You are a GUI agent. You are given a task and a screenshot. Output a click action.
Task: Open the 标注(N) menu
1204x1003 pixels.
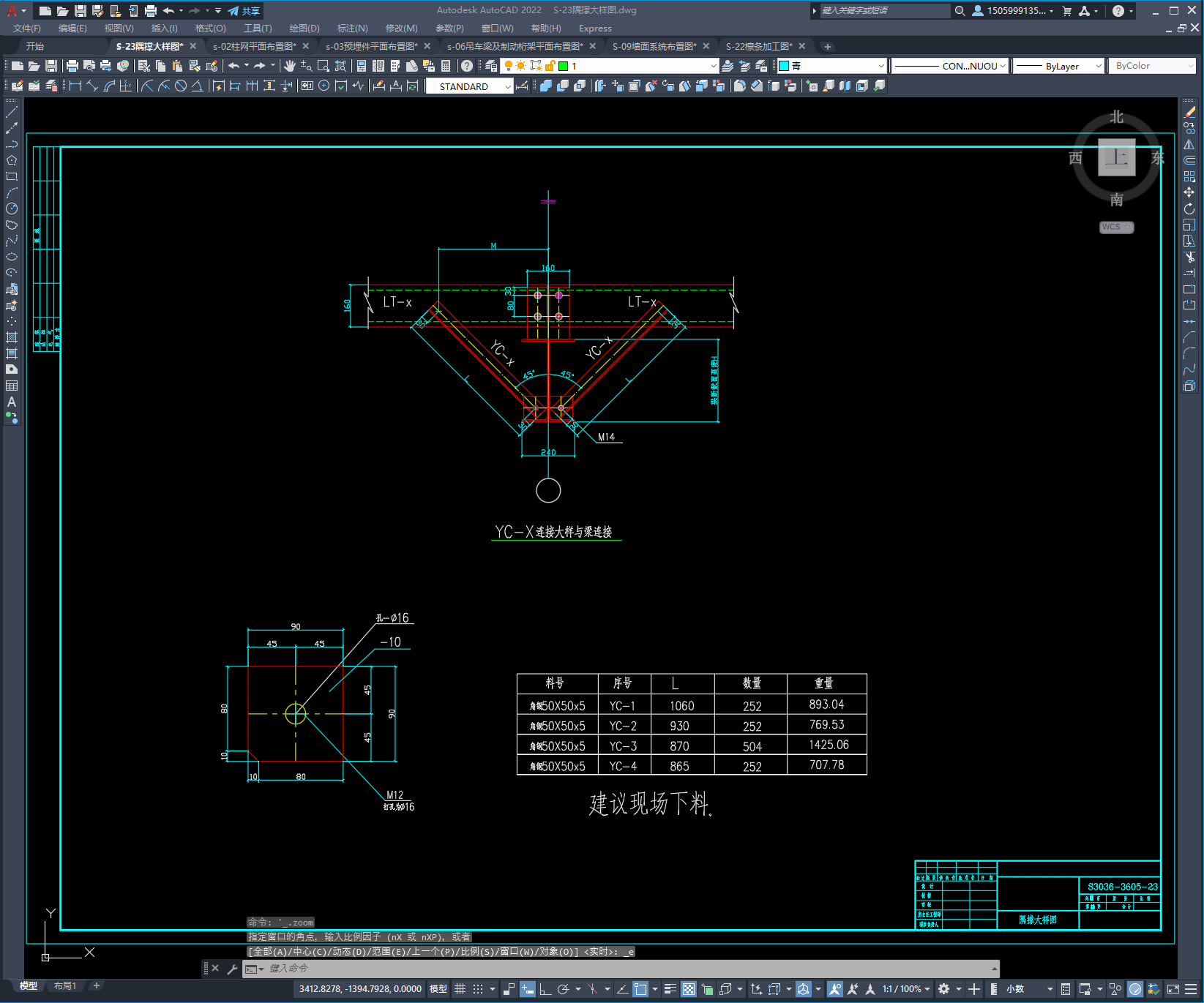point(352,29)
